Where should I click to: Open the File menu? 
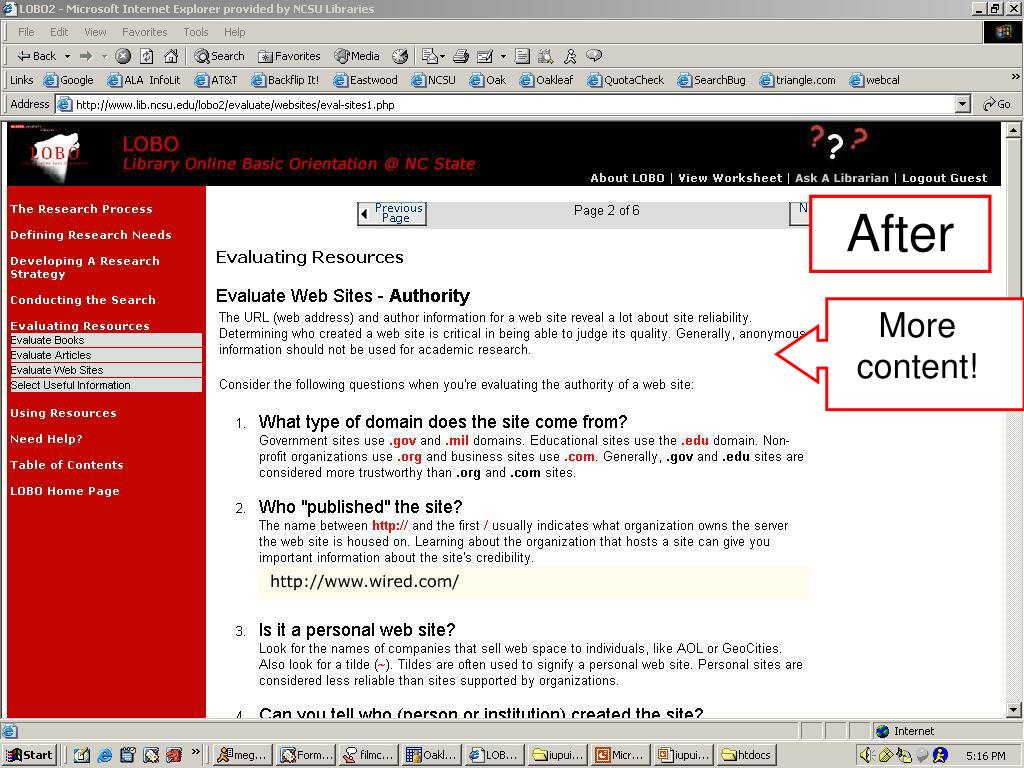pos(26,32)
